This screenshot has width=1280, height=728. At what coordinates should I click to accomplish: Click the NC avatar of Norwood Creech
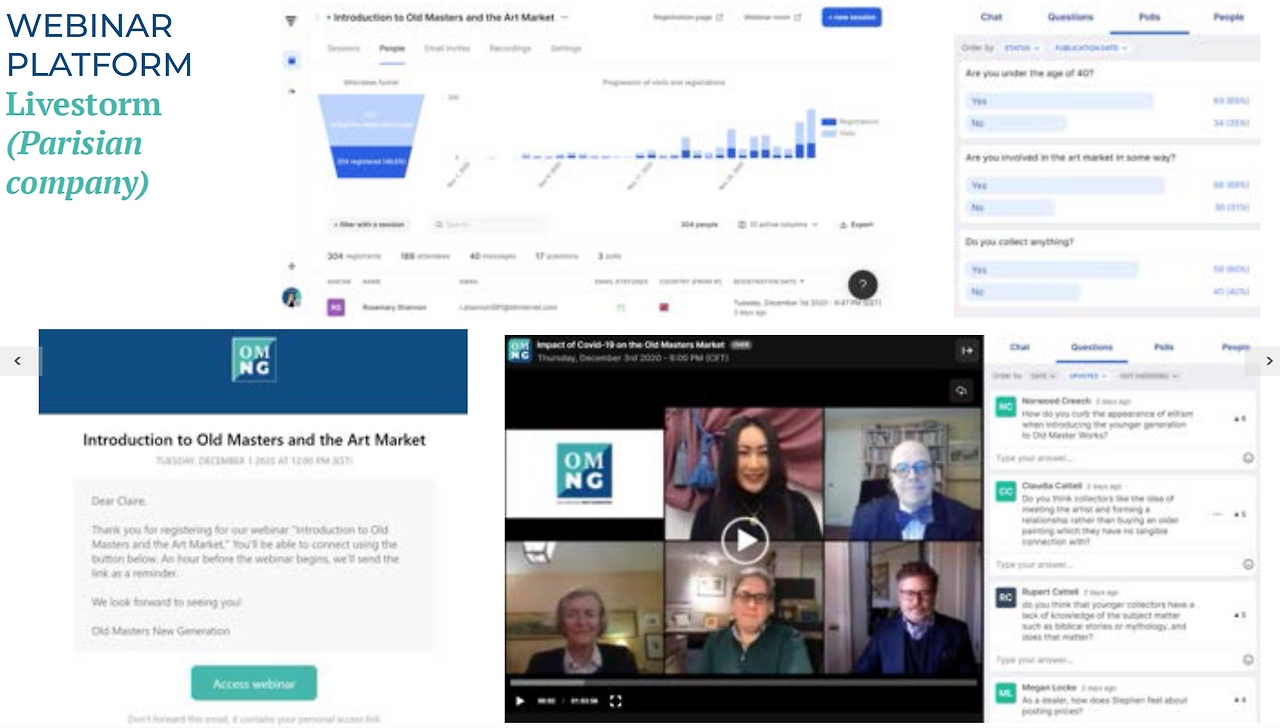point(1006,407)
